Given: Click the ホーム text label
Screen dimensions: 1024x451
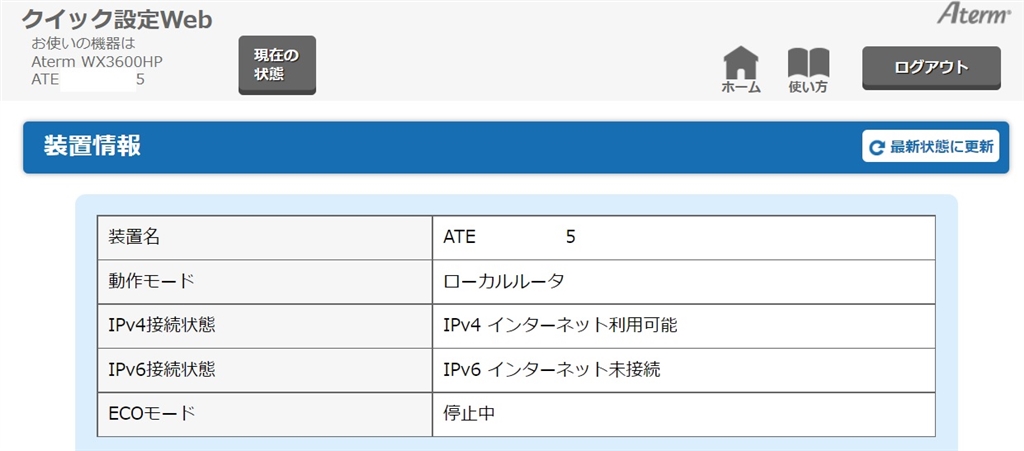Looking at the screenshot, I should pyautogui.click(x=741, y=88).
